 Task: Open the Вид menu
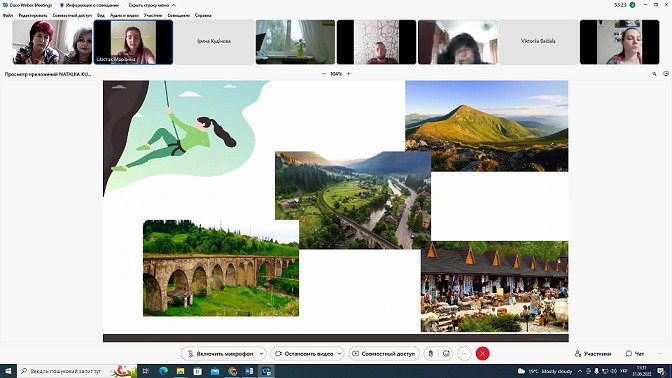coord(101,15)
